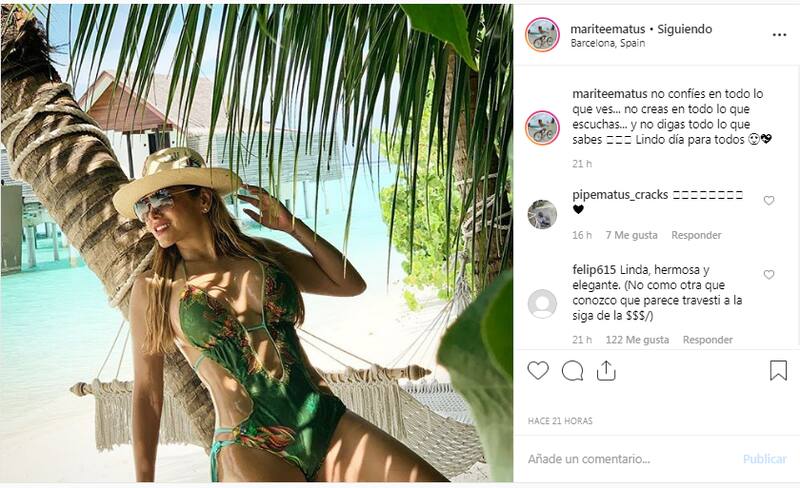
Task: Save post with bookmark icon
Action: point(778,371)
